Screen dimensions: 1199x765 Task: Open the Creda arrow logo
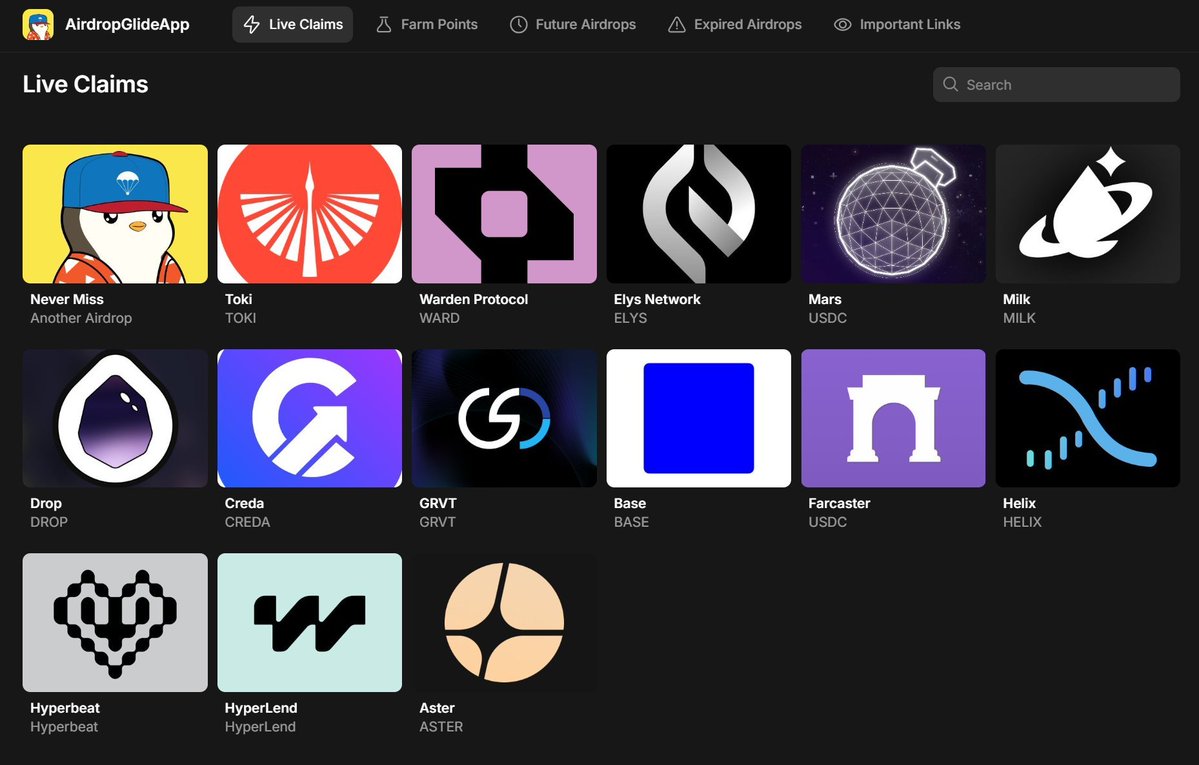[309, 418]
